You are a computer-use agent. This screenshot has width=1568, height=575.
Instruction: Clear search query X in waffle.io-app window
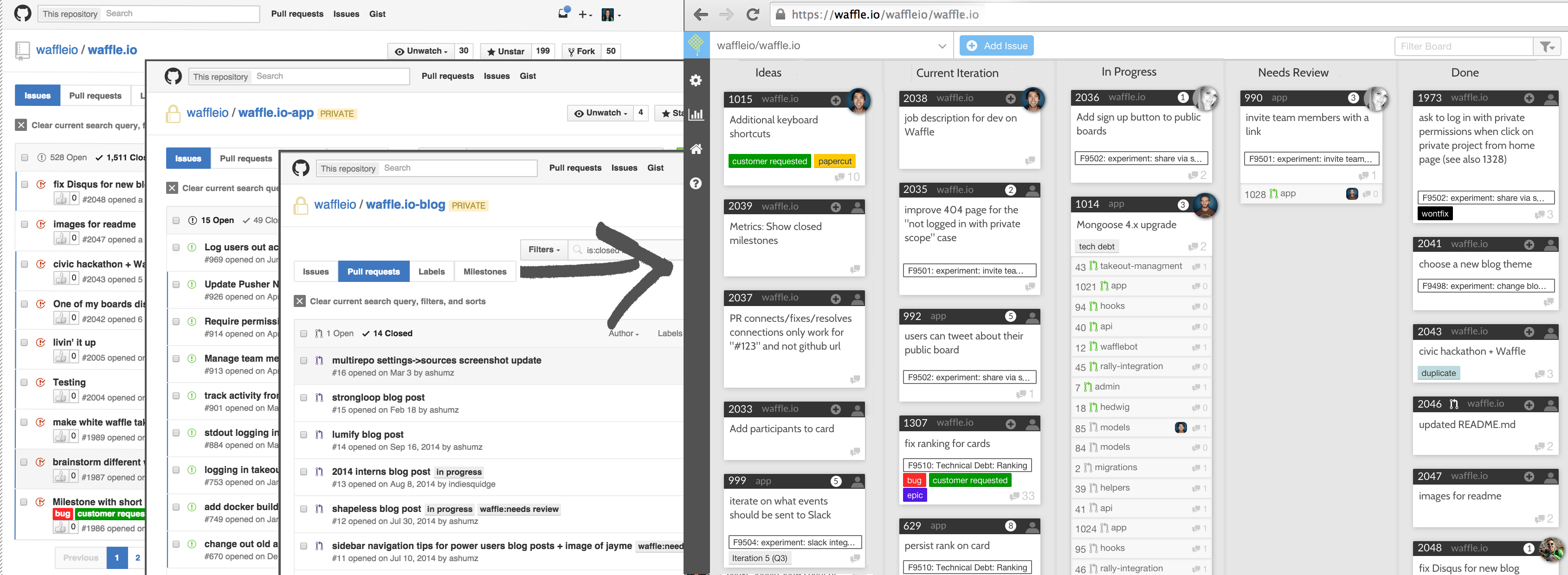click(172, 188)
